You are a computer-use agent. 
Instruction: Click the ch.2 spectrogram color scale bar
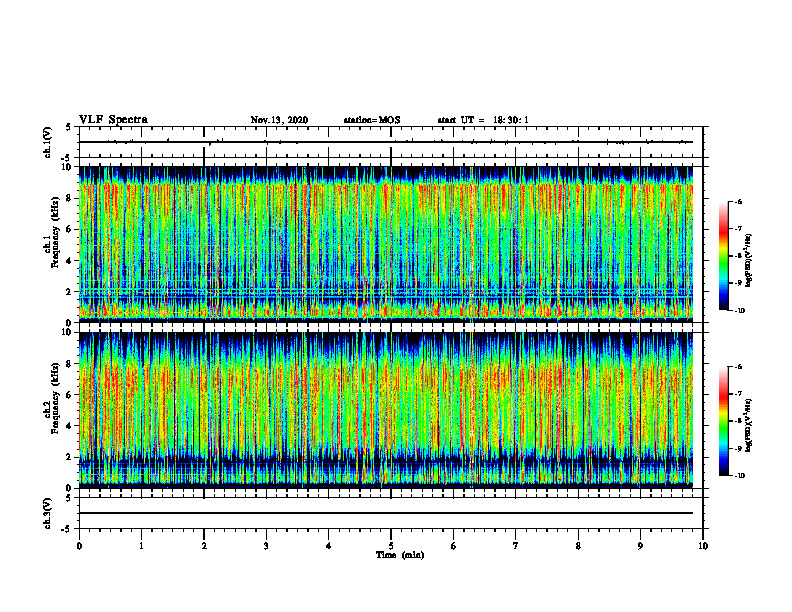(x=723, y=421)
